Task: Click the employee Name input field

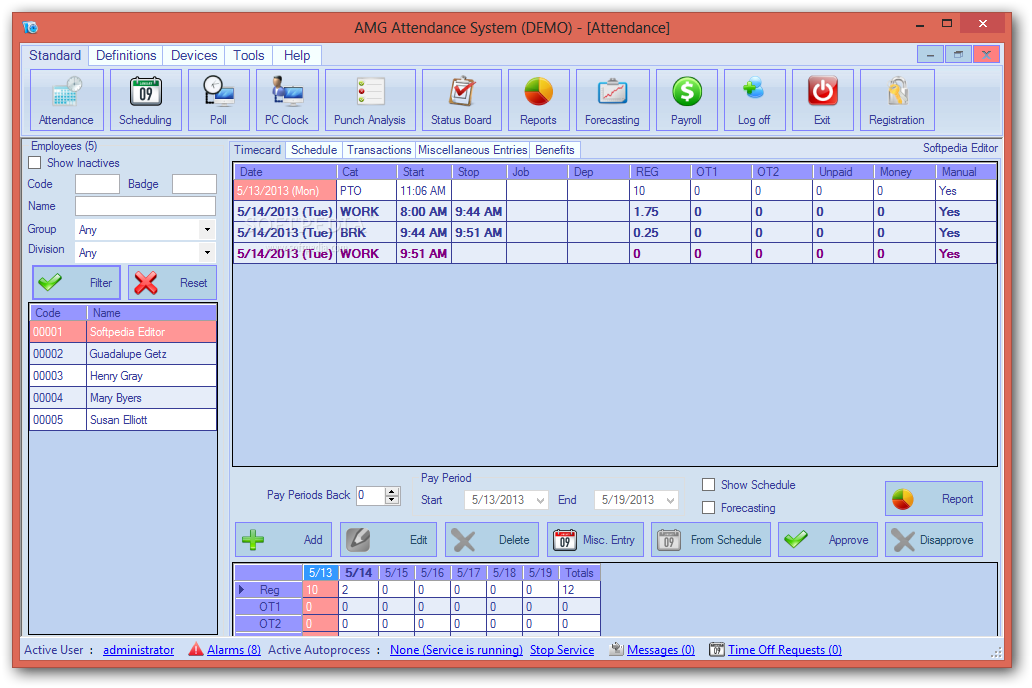Action: pos(145,206)
